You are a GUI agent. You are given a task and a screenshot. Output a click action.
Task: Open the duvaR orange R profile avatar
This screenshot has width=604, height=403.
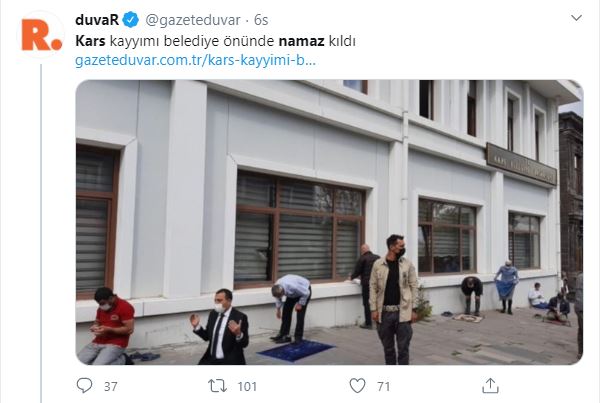pos(41,35)
